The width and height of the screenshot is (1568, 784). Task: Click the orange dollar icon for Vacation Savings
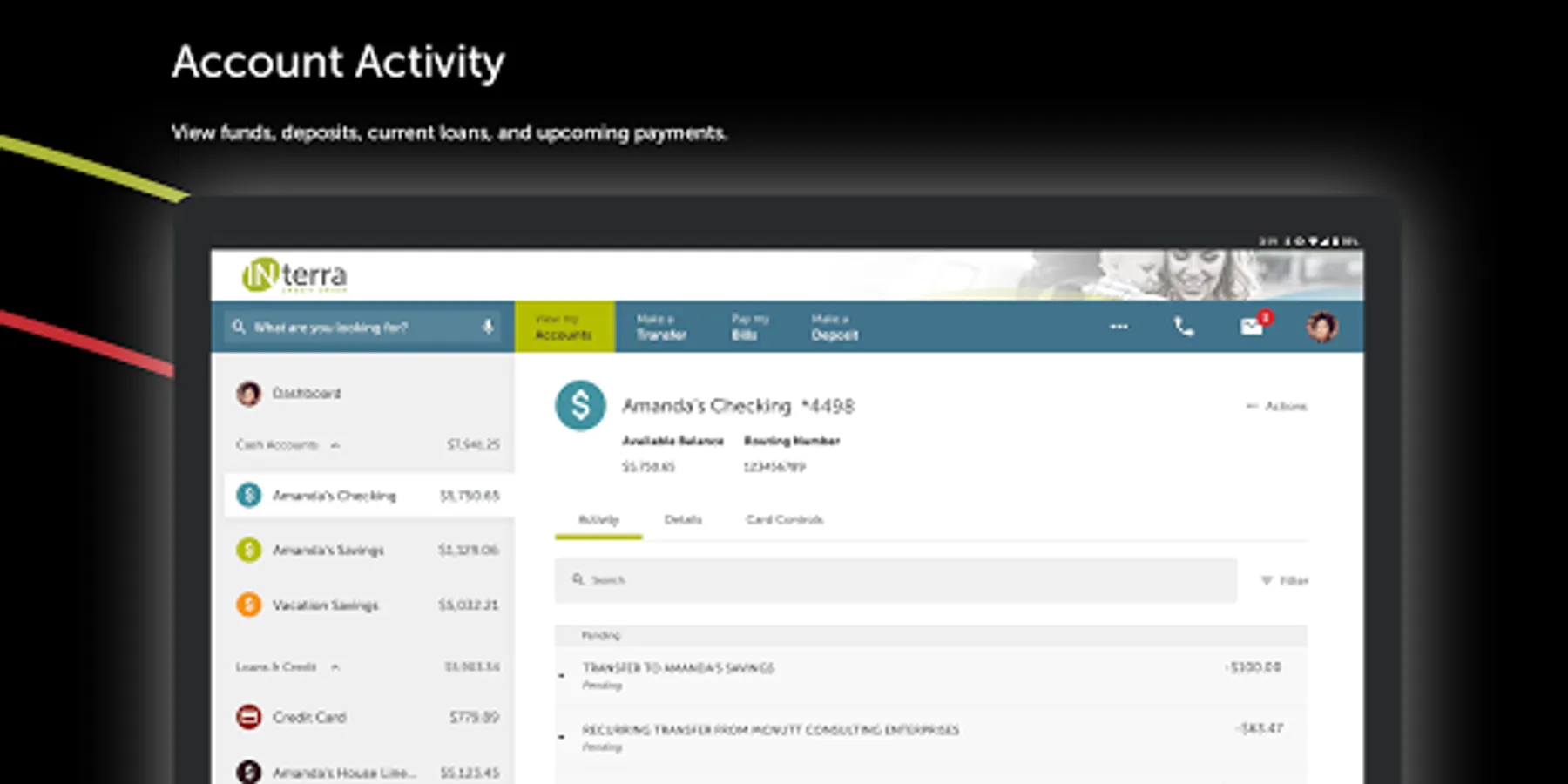tap(249, 605)
